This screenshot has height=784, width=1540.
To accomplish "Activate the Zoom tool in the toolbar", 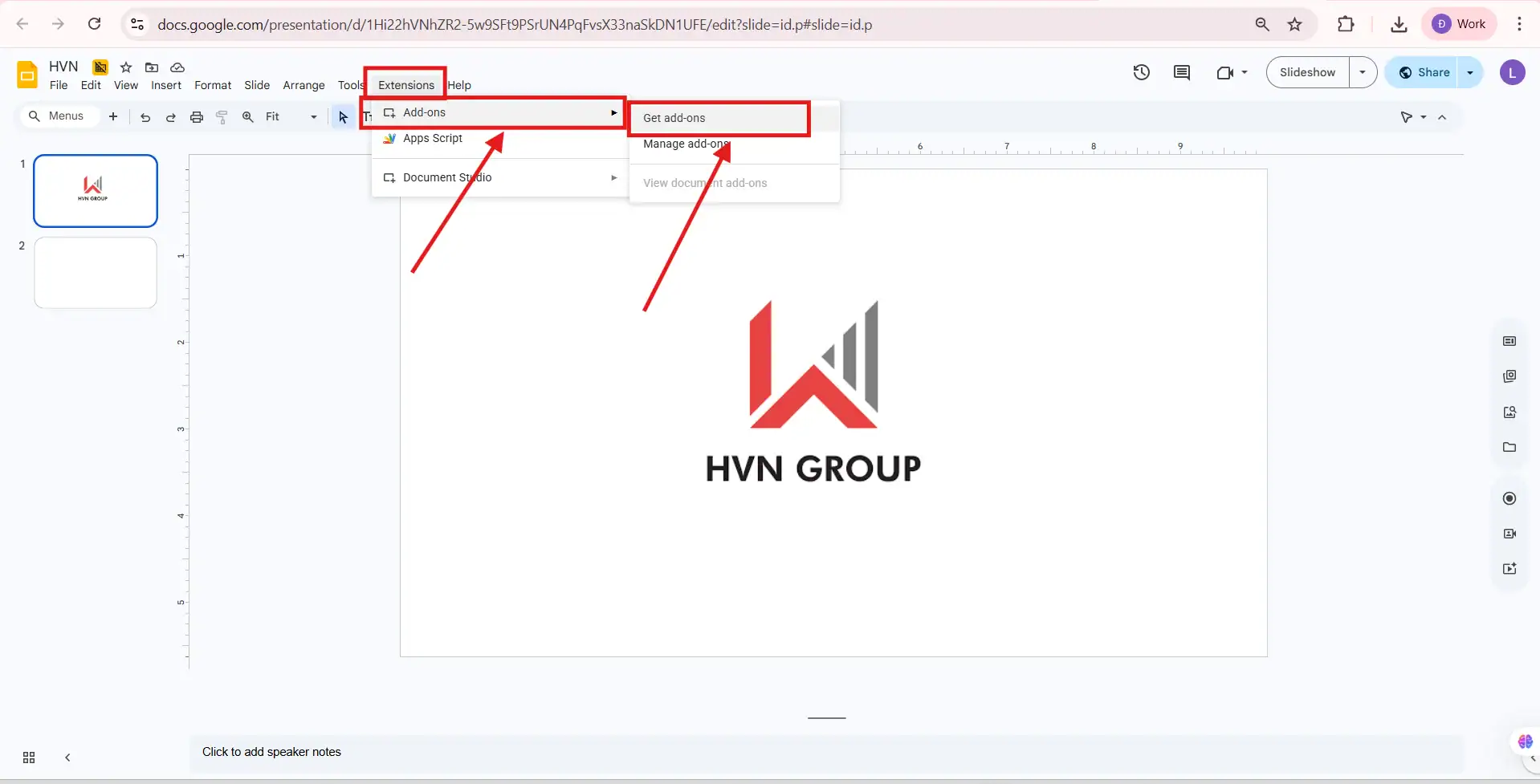I will pyautogui.click(x=248, y=116).
